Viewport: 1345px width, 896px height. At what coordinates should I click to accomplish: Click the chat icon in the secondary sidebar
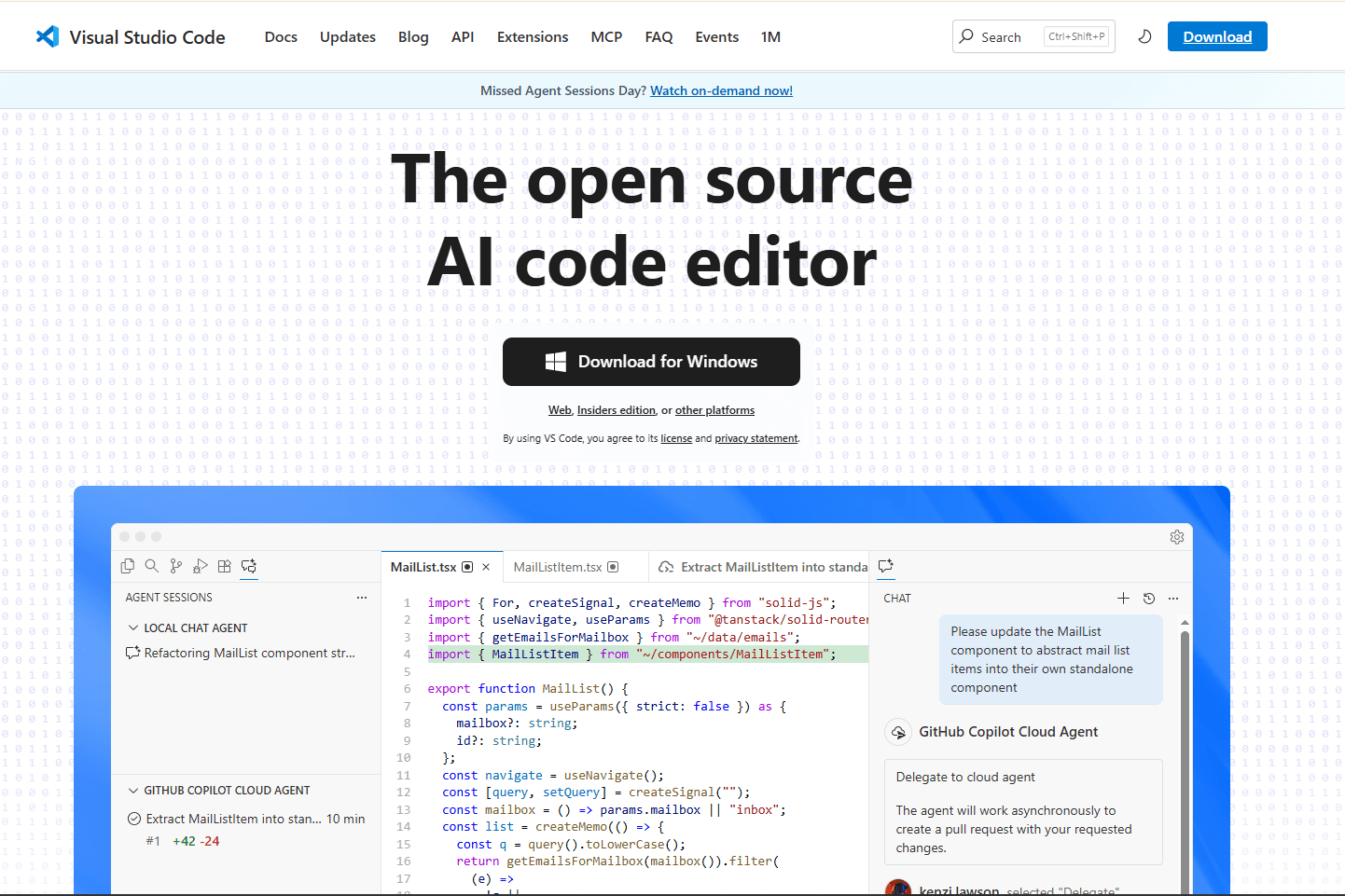point(885,566)
